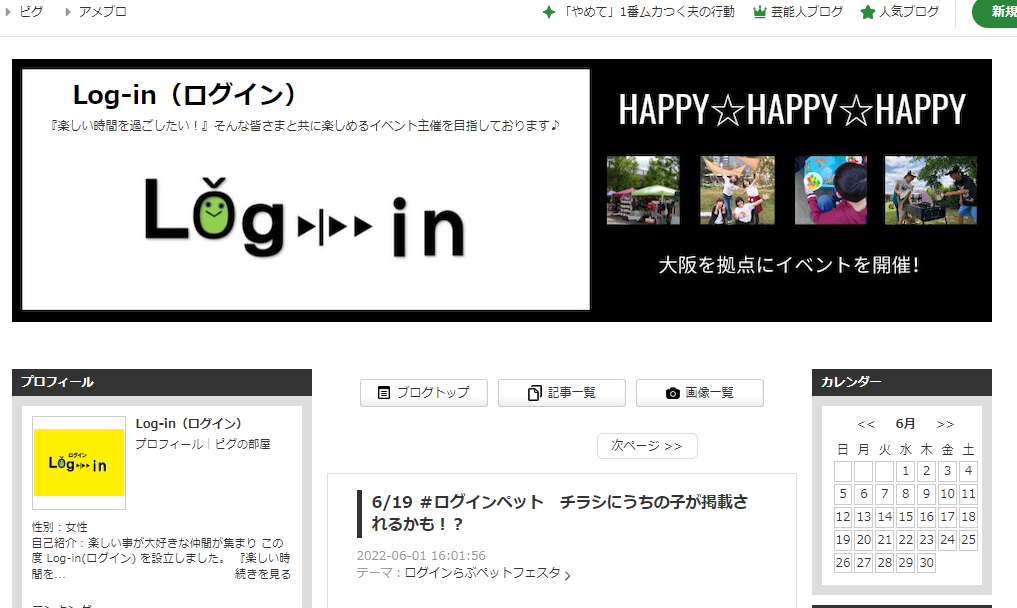Select June 26 in the calendar
The height and width of the screenshot is (608, 1017).
(x=843, y=563)
